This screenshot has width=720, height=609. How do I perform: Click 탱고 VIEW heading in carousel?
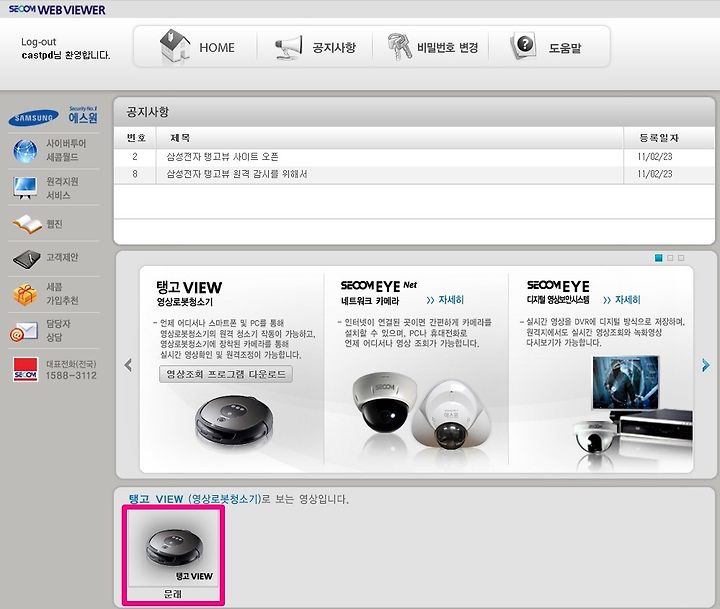click(189, 288)
